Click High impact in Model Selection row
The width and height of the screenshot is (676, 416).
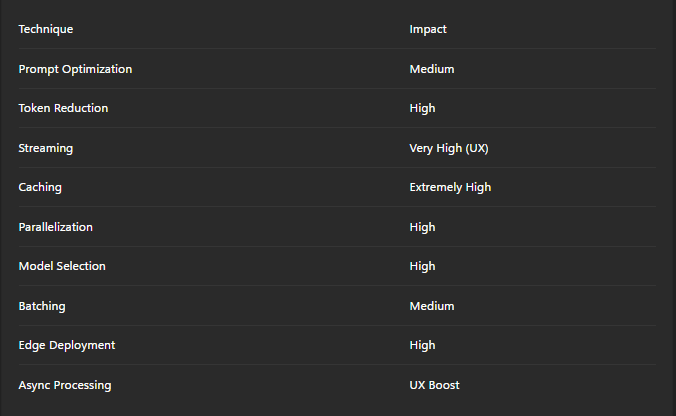pos(422,266)
